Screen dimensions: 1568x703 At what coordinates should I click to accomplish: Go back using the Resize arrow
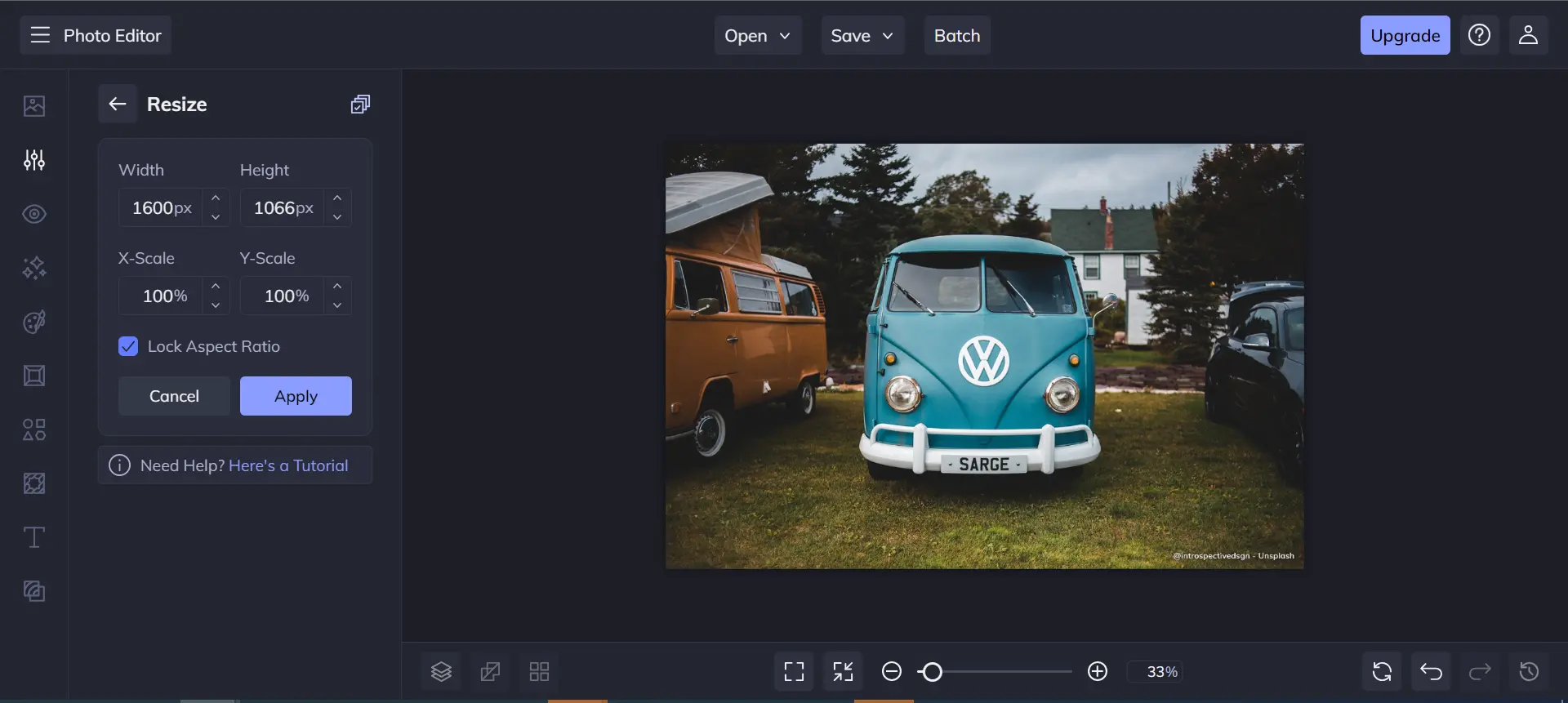[118, 104]
